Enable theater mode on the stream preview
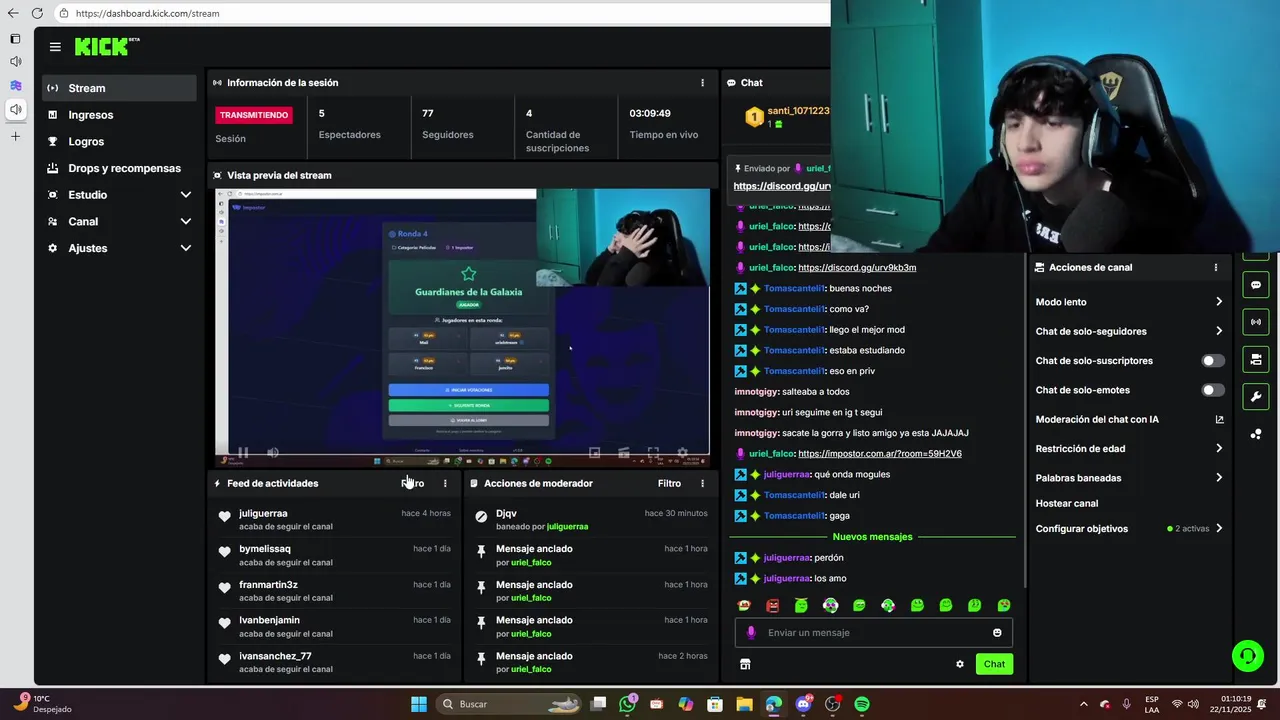Image resolution: width=1280 pixels, height=720 pixels. coord(624,453)
